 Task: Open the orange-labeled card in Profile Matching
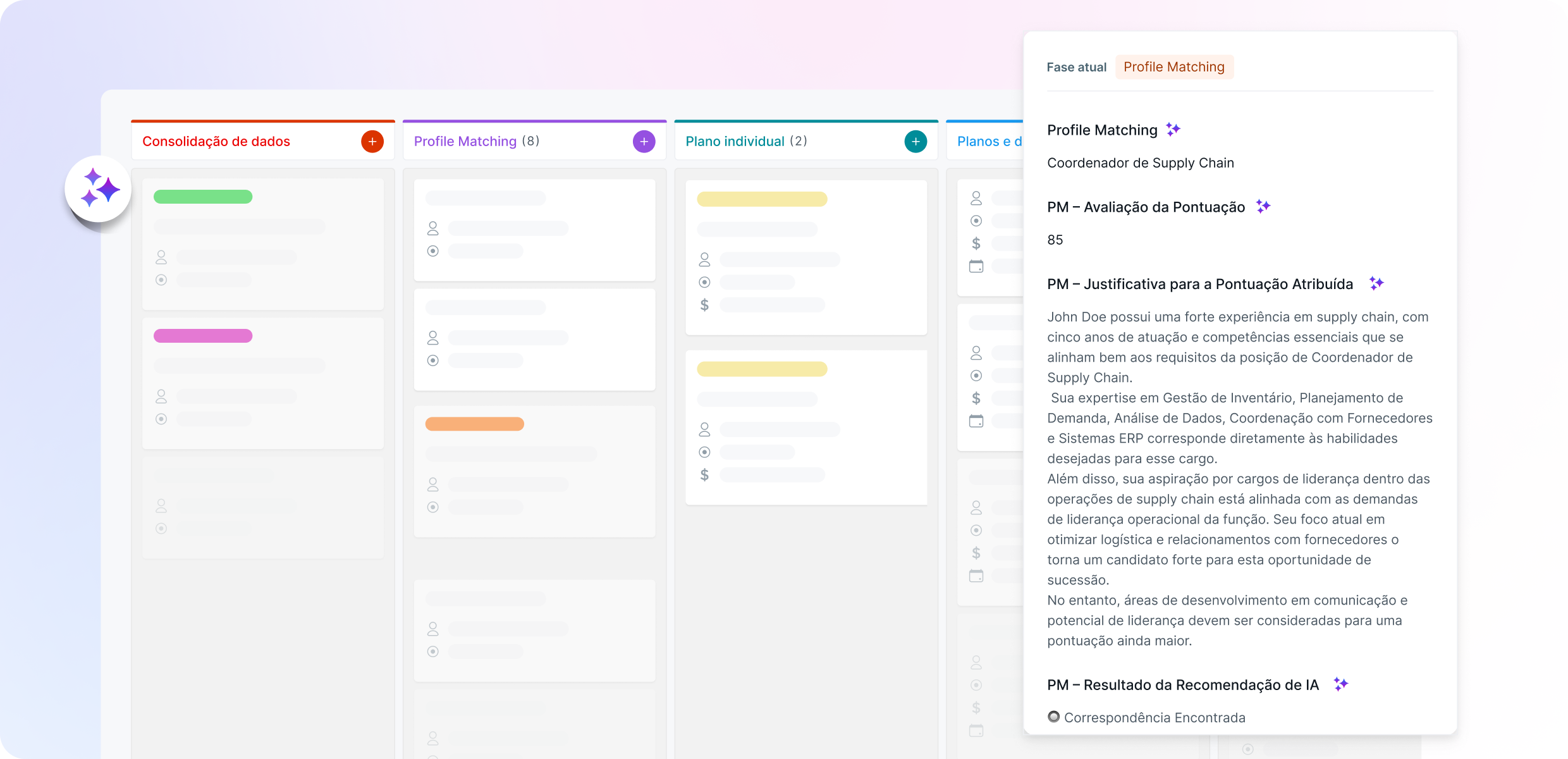point(534,471)
